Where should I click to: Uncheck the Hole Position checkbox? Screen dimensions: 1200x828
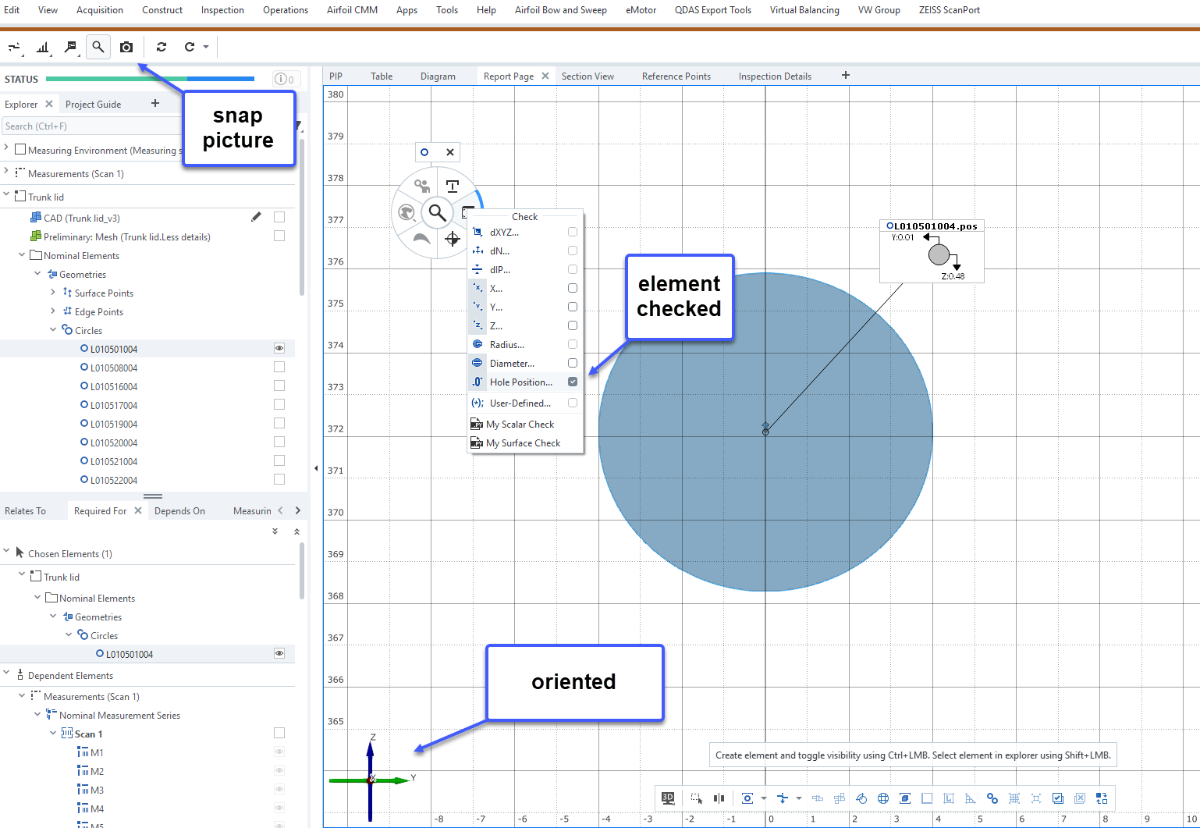click(573, 382)
